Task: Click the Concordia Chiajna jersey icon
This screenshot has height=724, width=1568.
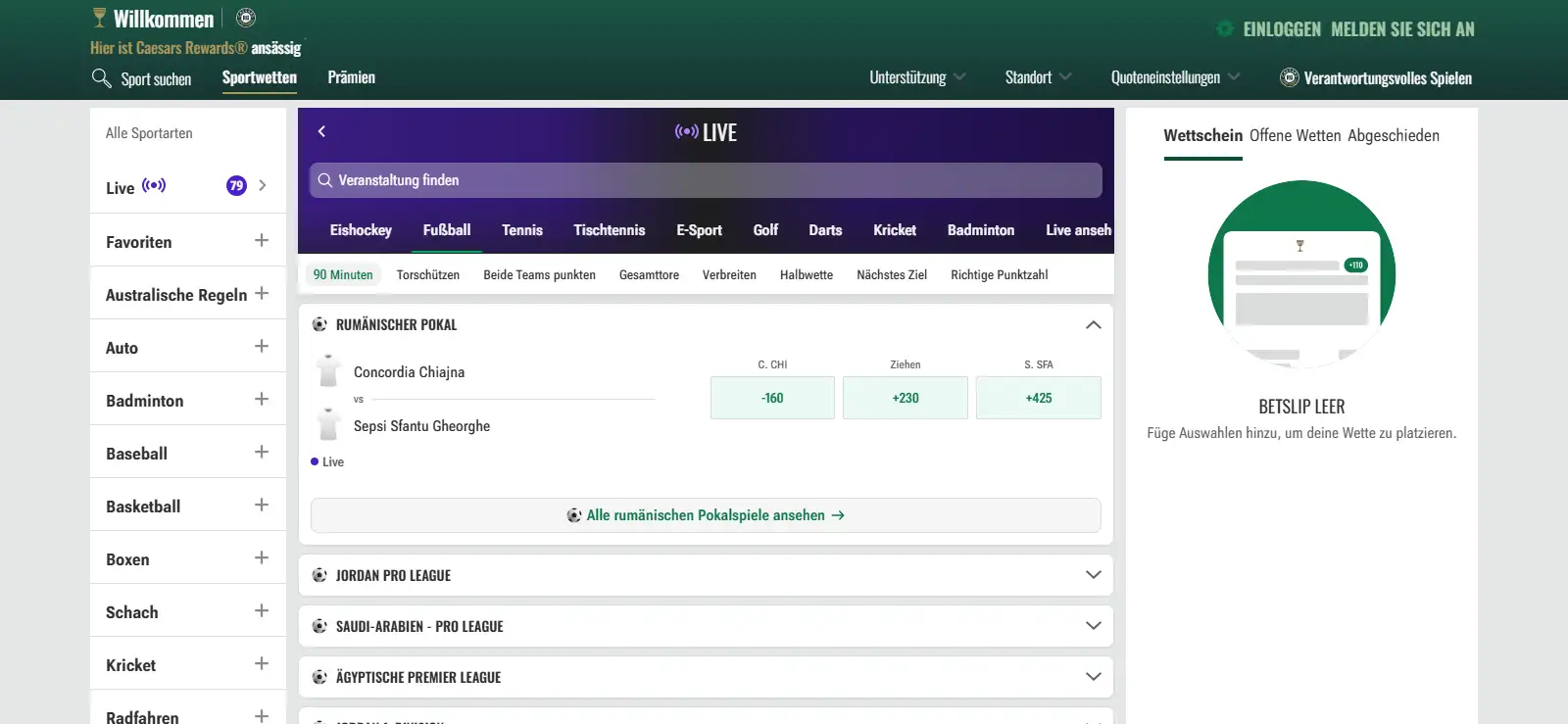Action: click(328, 371)
